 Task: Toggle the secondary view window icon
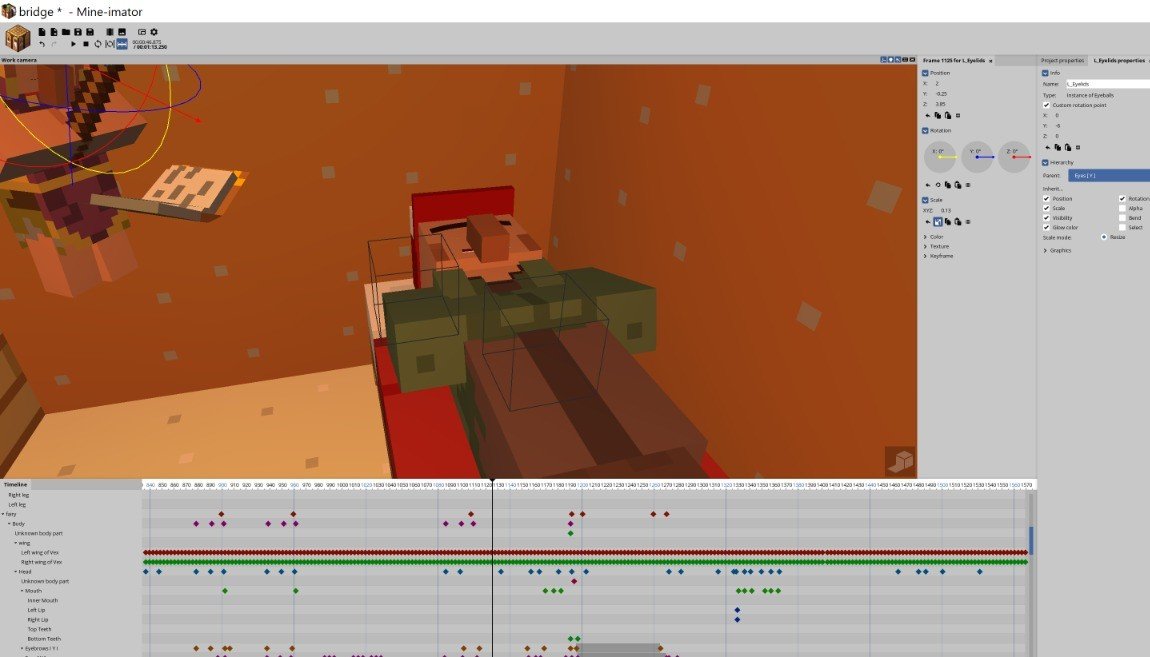click(142, 32)
